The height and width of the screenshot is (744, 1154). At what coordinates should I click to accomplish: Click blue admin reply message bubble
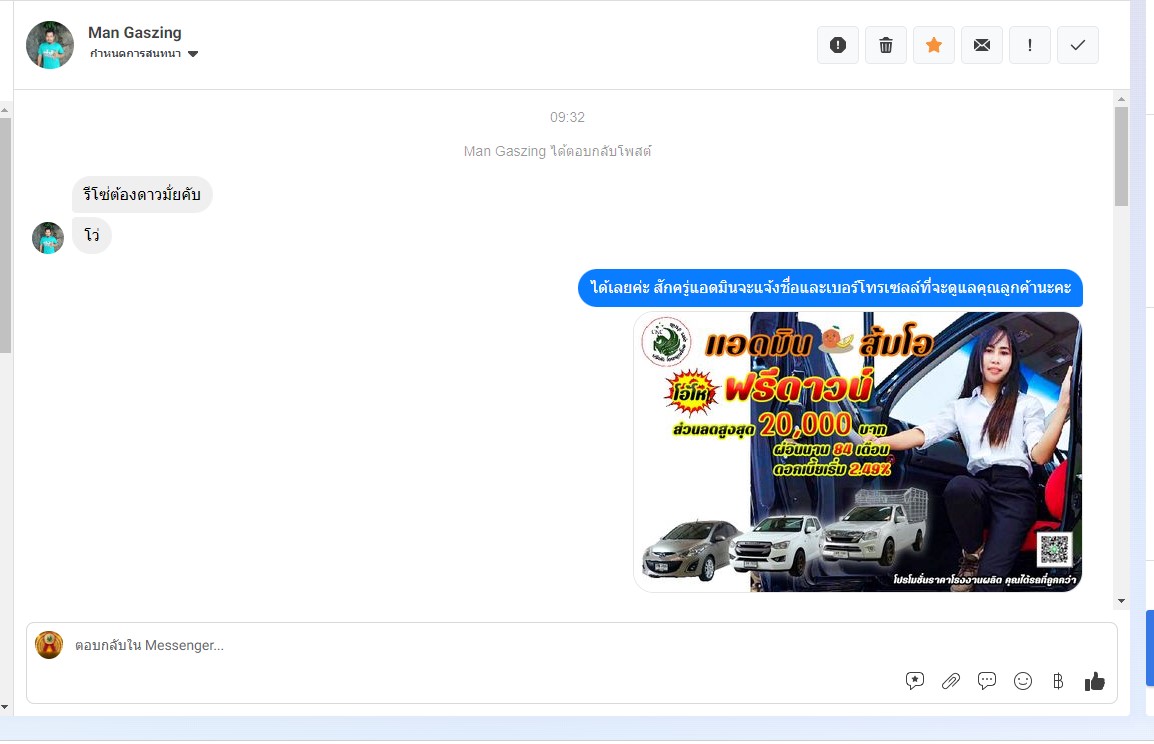(830, 288)
